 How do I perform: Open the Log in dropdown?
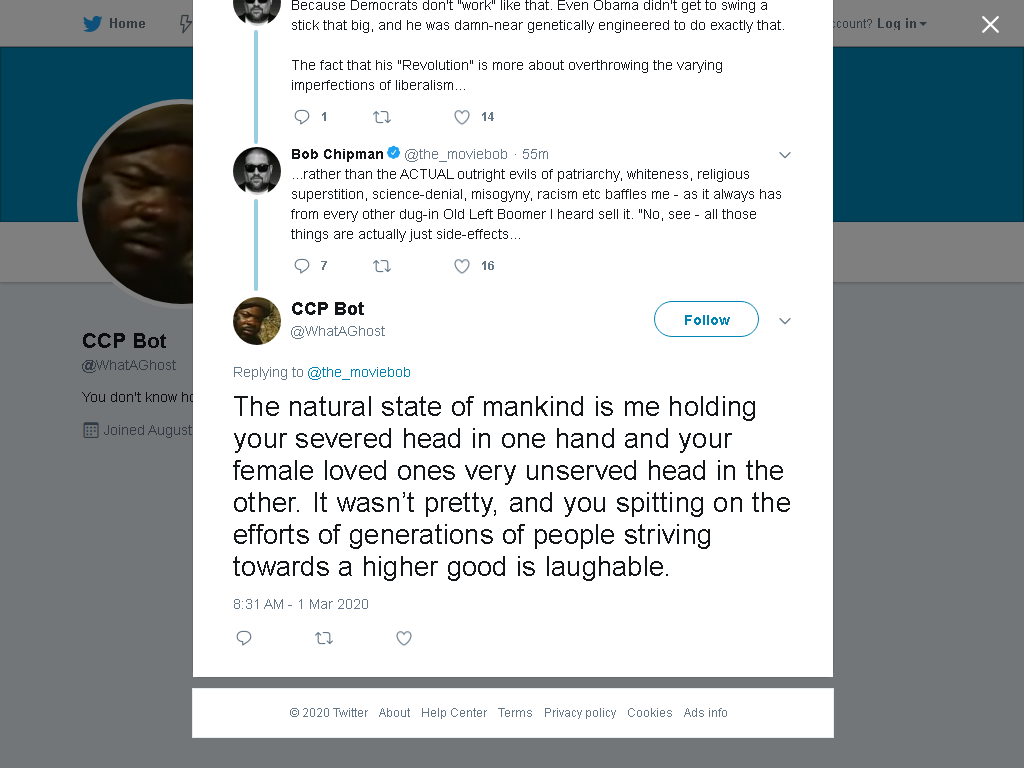(902, 24)
